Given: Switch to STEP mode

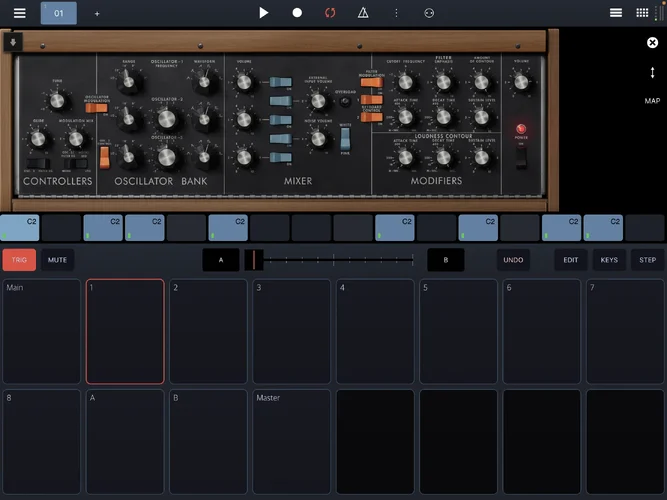Looking at the screenshot, I should (647, 260).
